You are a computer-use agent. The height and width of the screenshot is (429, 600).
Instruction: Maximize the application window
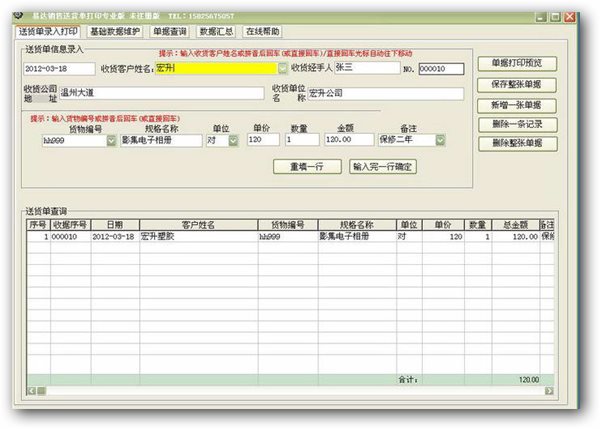coord(556,17)
